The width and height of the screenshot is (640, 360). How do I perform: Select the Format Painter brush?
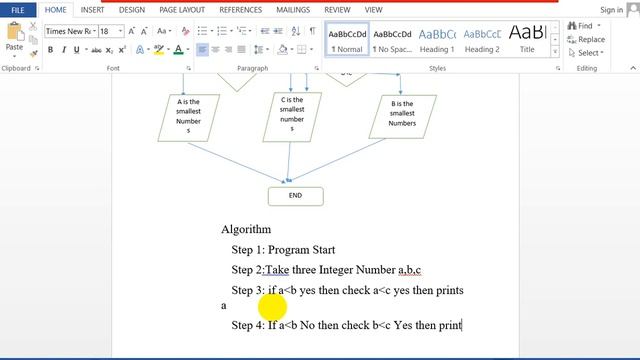click(x=33, y=53)
